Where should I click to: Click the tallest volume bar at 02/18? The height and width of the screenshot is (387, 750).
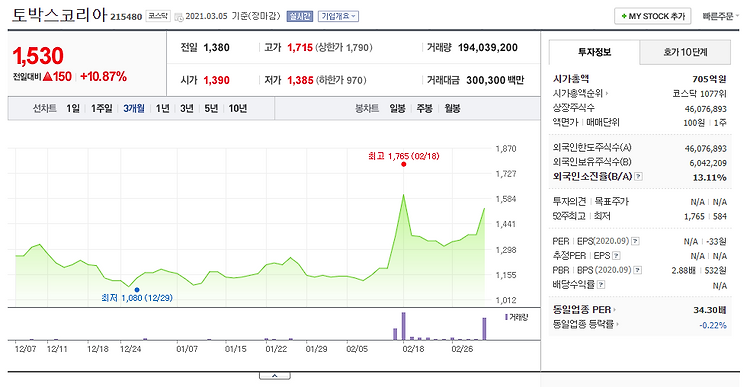pyautogui.click(x=404, y=326)
